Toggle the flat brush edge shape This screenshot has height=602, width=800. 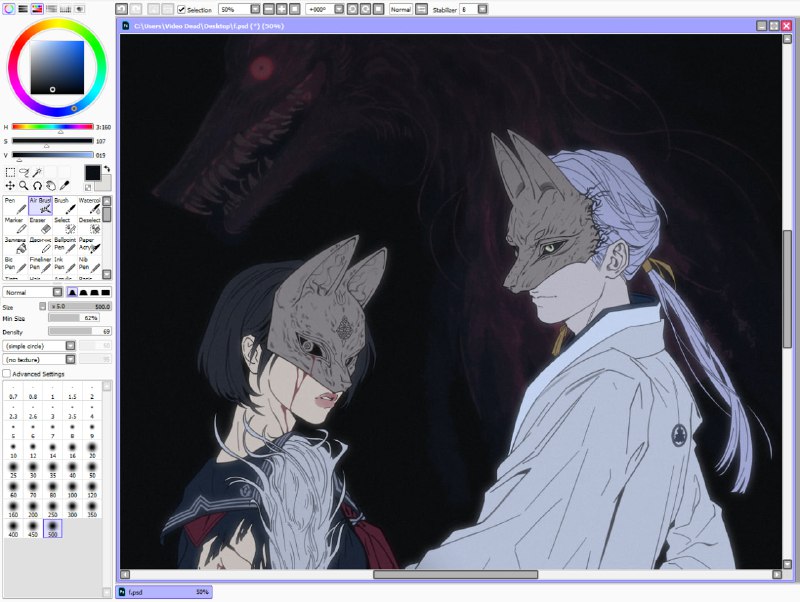click(106, 292)
